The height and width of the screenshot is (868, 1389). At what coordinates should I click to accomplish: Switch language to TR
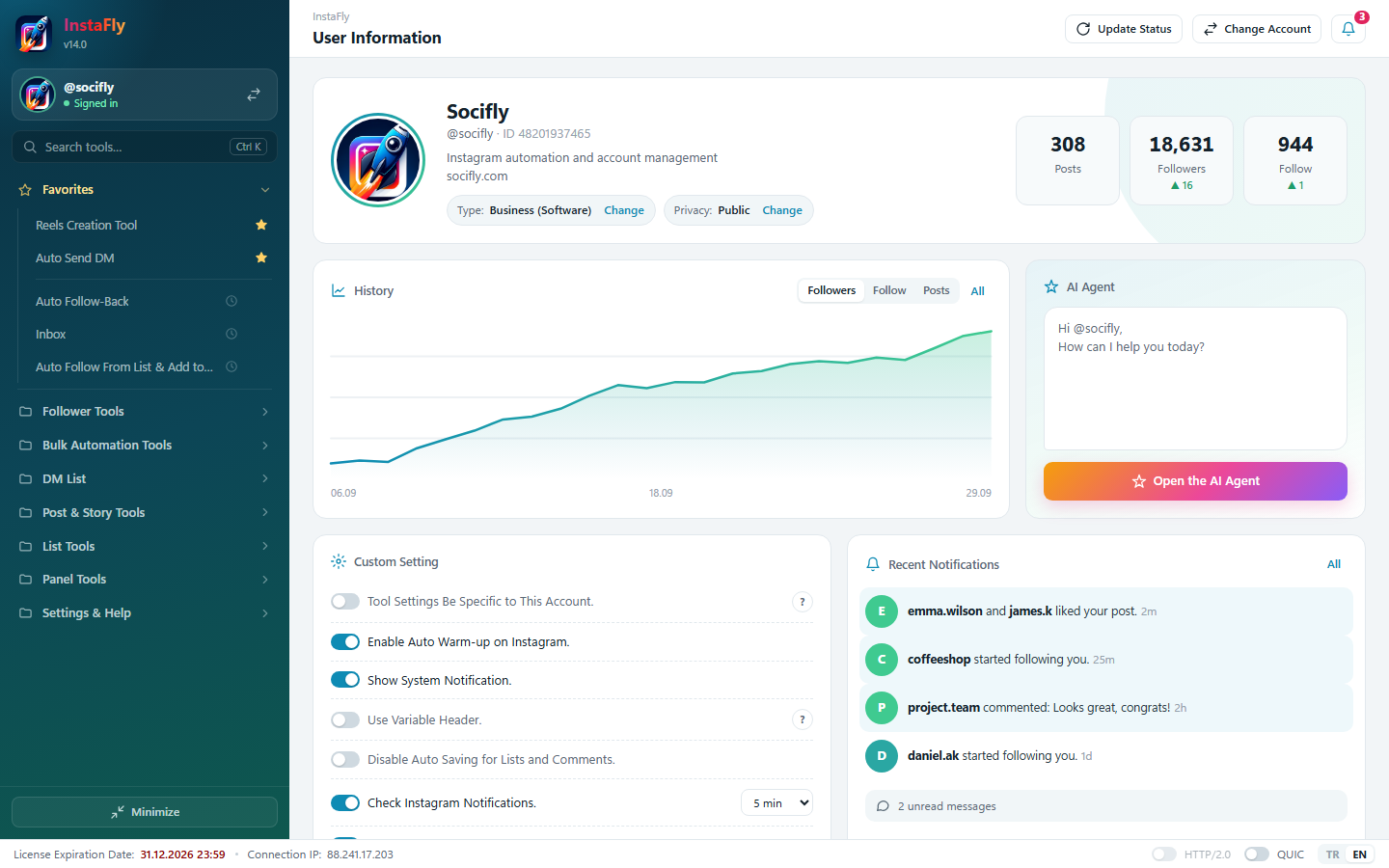pyautogui.click(x=1332, y=854)
